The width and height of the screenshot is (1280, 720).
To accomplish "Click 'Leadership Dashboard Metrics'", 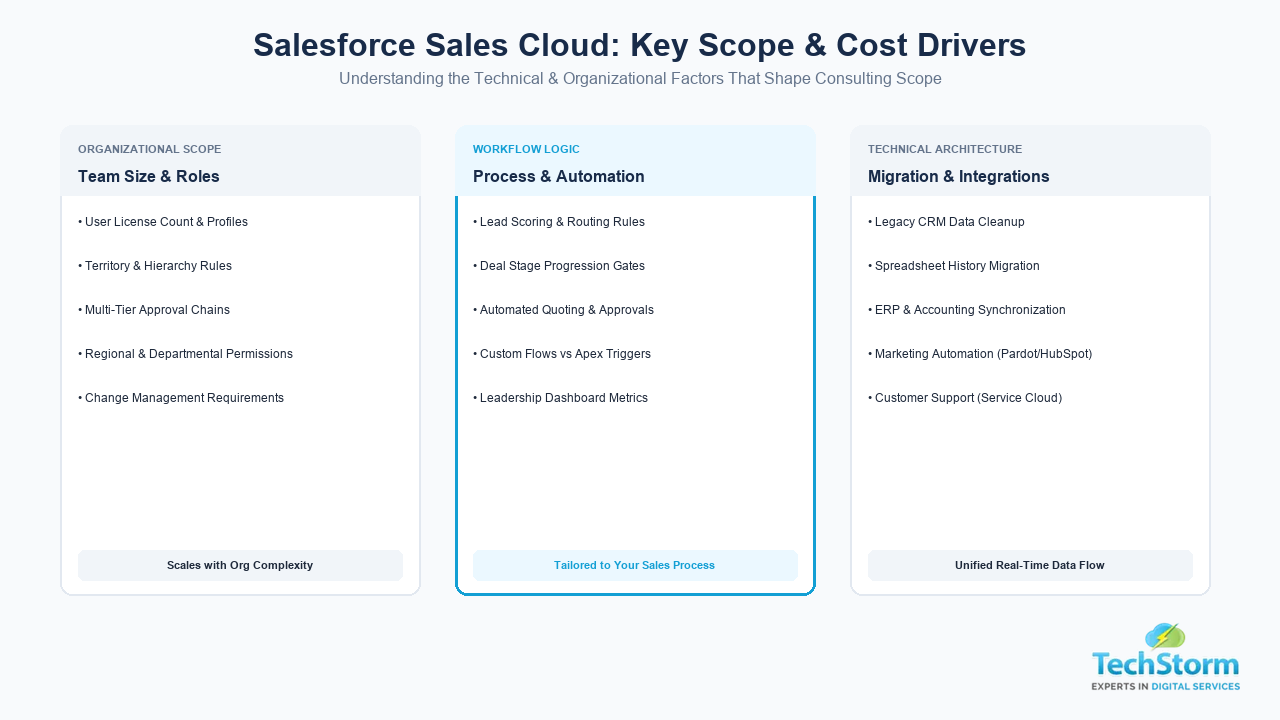I will click(561, 398).
